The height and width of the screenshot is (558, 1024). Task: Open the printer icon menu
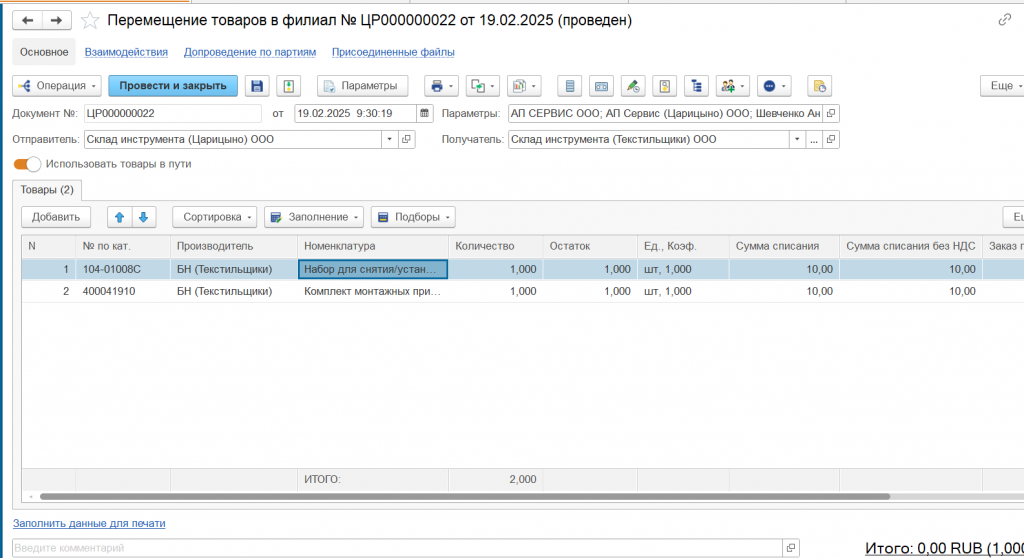(x=440, y=86)
